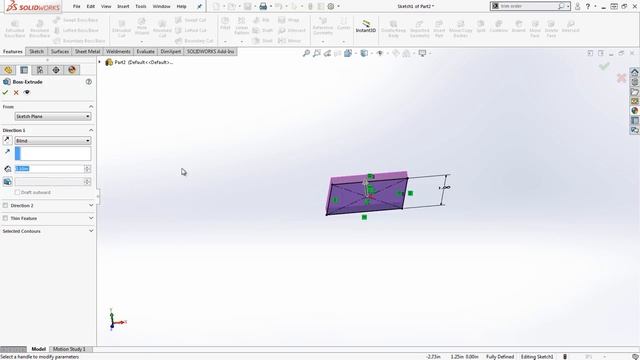
Task: Open Boss Extrude help question mark
Action: pos(89,82)
